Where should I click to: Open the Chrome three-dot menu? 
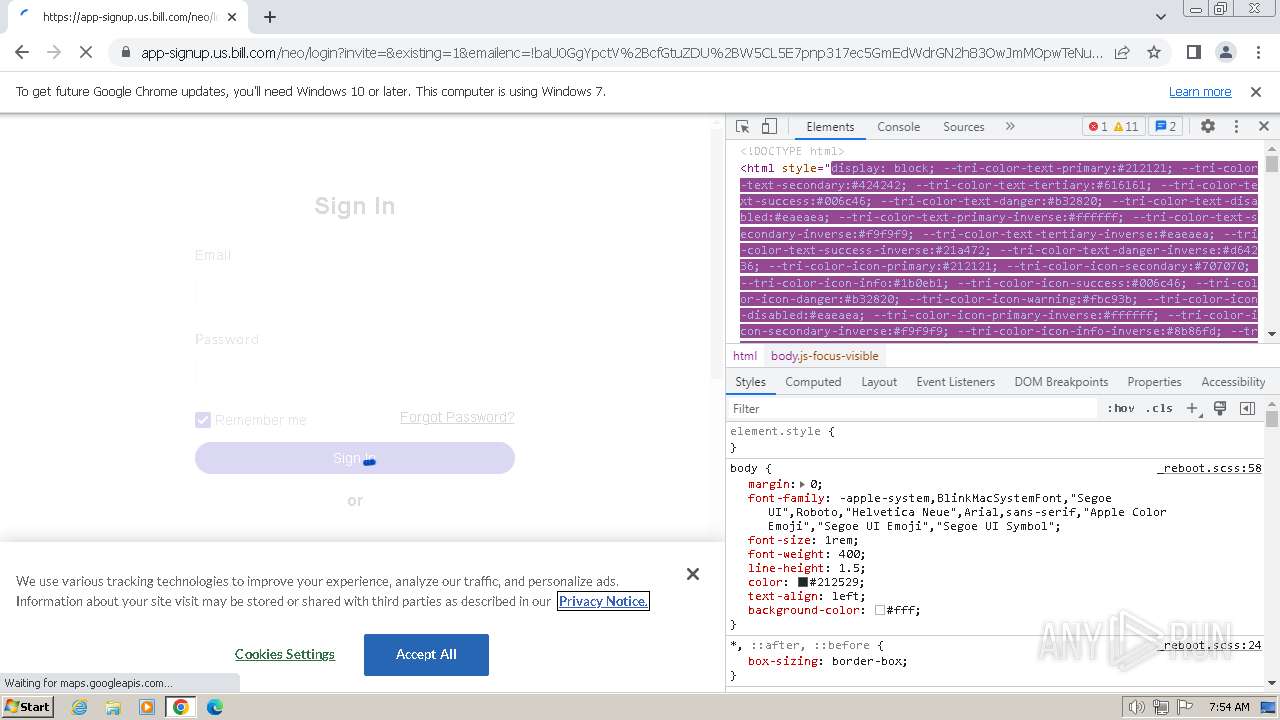pos(1256,52)
